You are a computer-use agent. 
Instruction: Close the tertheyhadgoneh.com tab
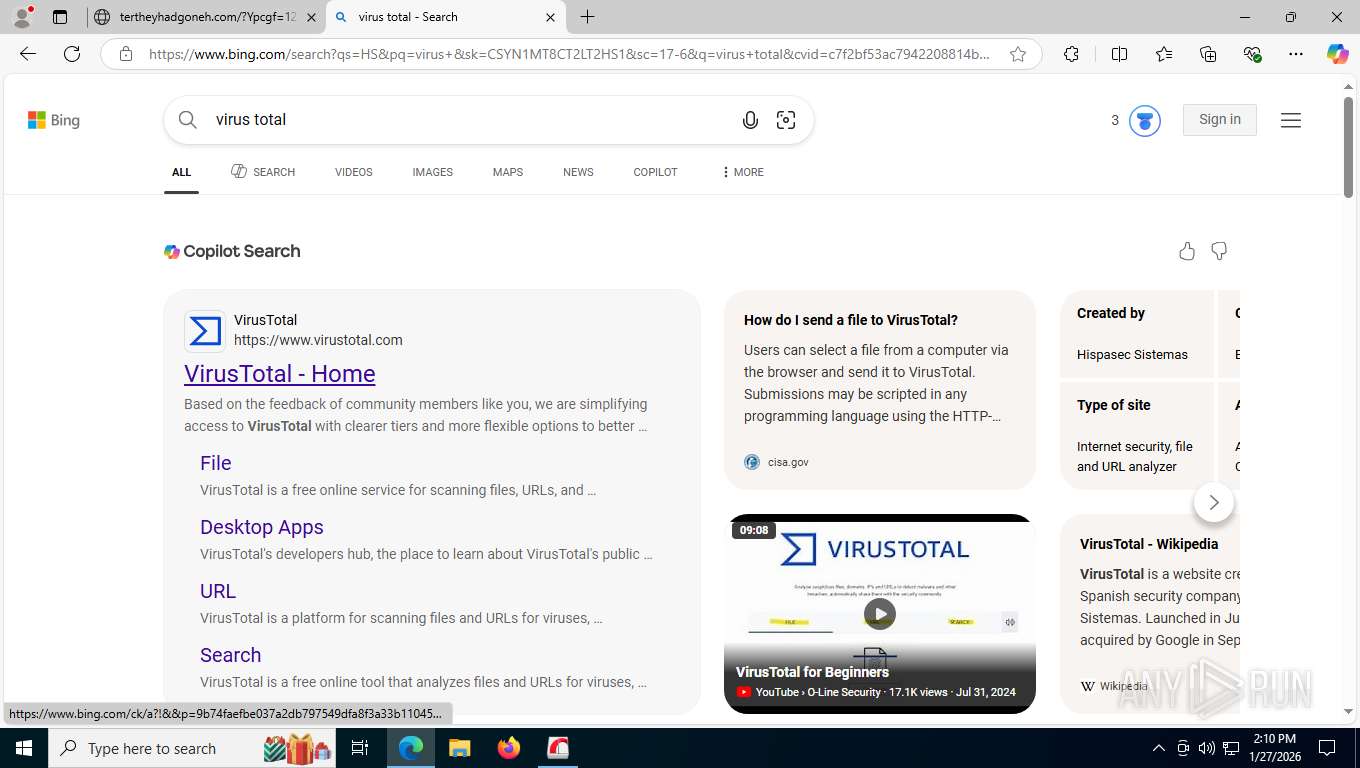click(311, 17)
